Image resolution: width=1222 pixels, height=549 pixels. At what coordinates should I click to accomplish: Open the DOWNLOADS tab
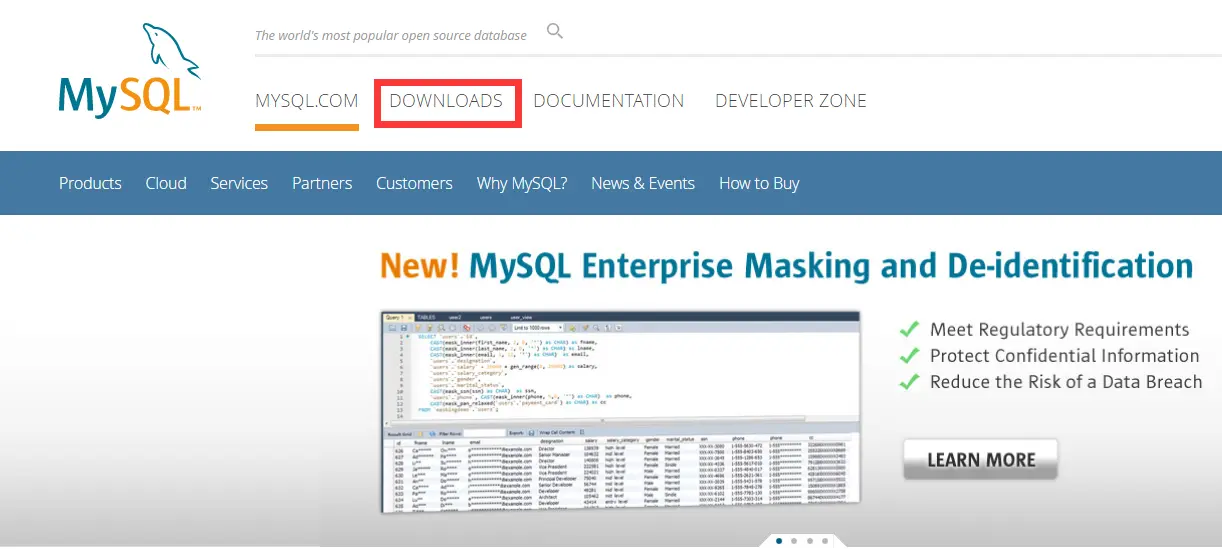coord(446,101)
